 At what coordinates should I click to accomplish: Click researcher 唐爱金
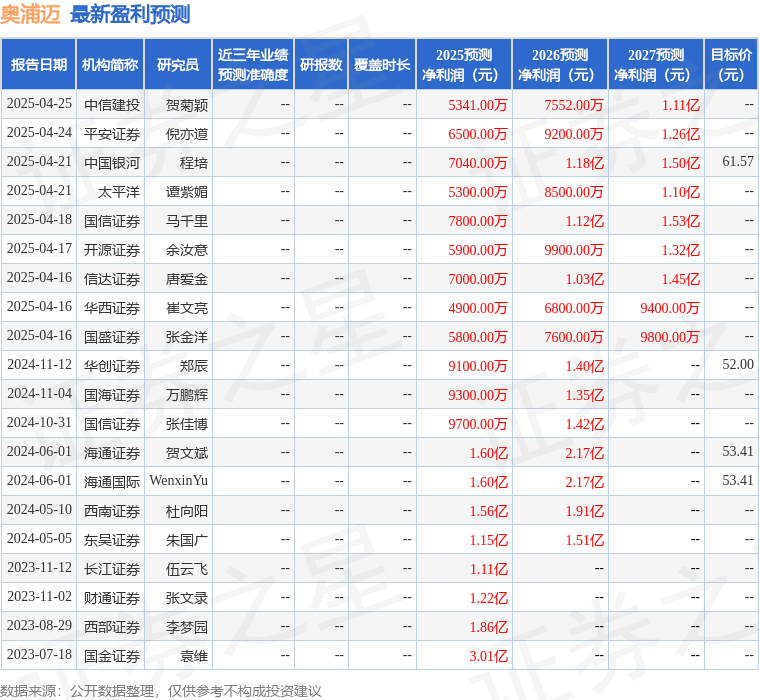[x=187, y=279]
